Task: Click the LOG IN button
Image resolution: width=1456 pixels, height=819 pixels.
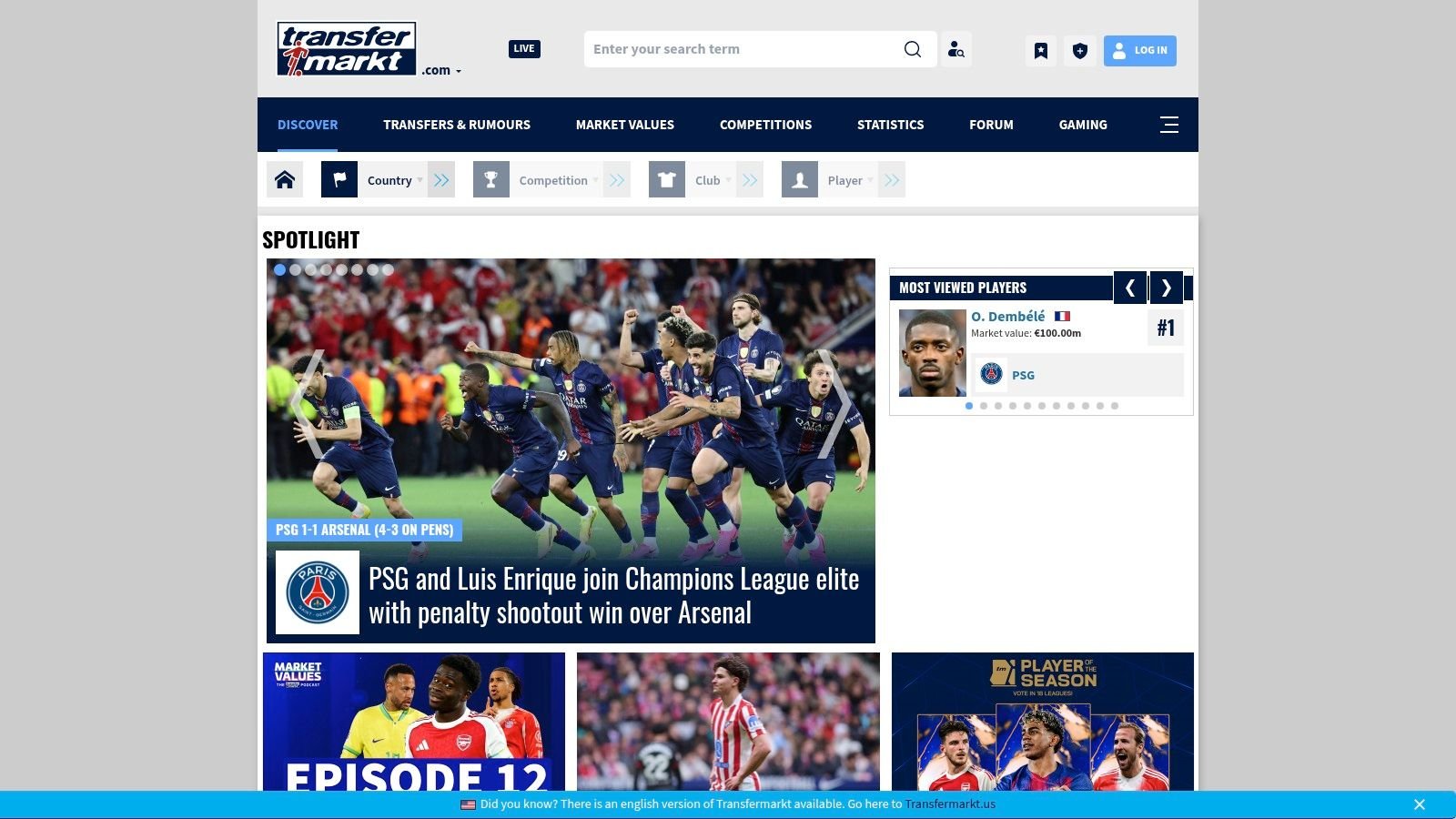Action: tap(1140, 51)
